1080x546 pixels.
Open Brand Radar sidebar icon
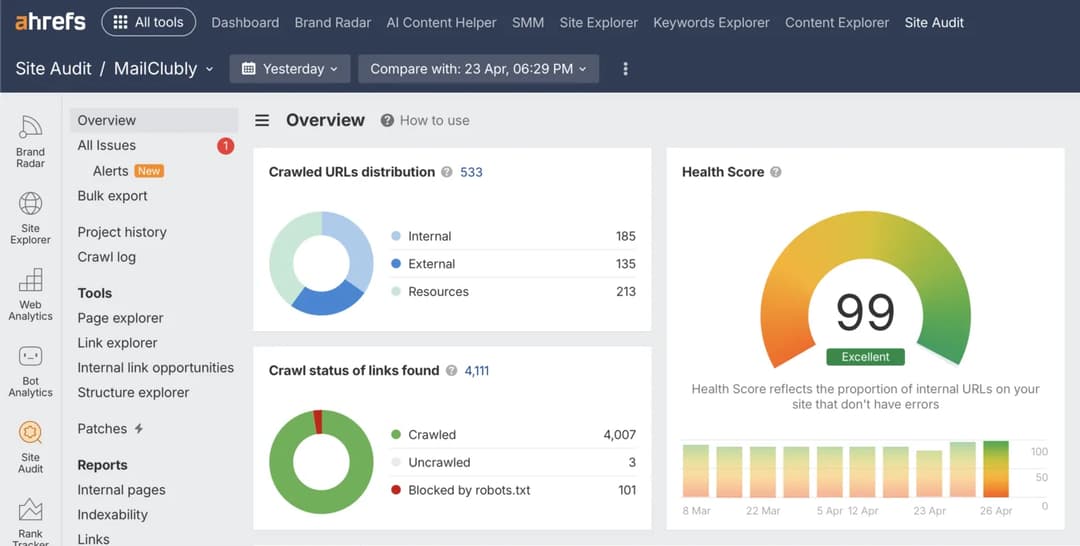(30, 142)
